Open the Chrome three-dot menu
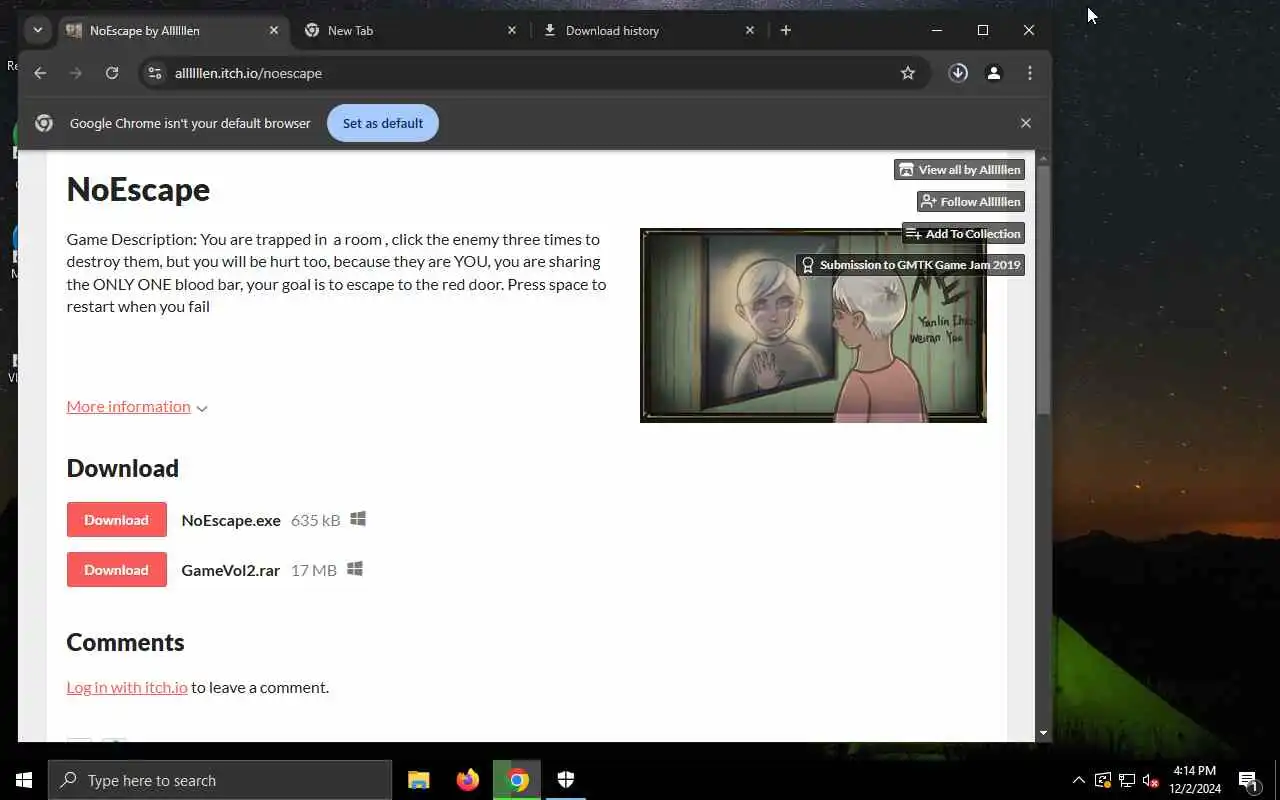The height and width of the screenshot is (800, 1280). point(1030,73)
